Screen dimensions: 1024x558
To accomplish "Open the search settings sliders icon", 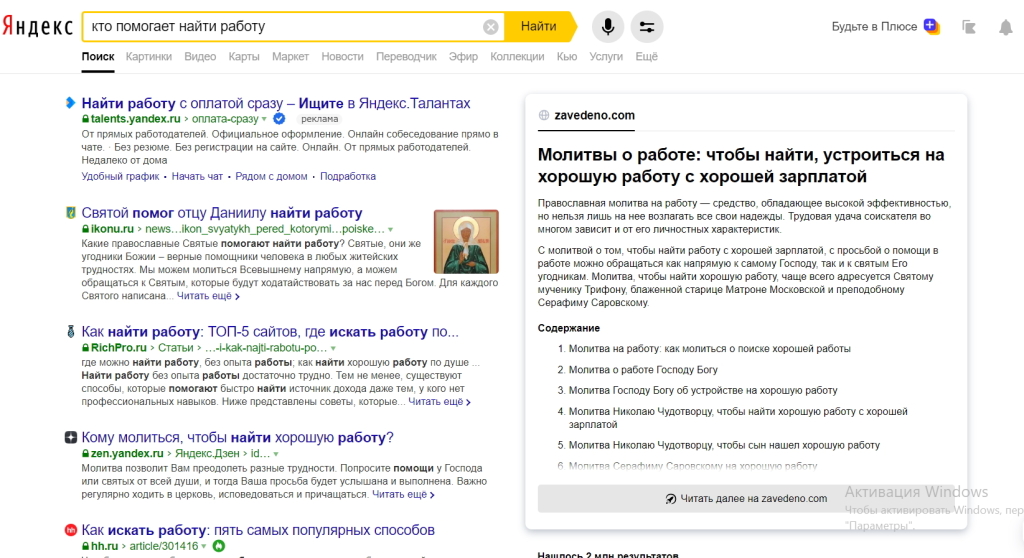I will coord(647,27).
